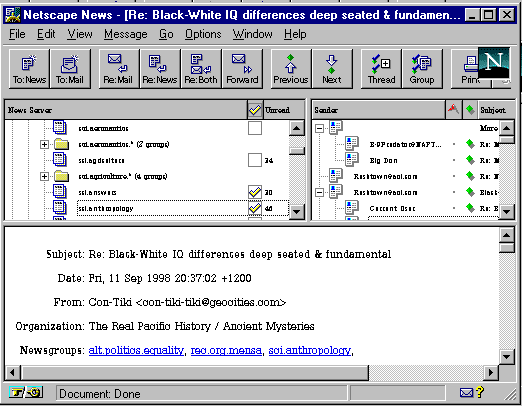The image size is (522, 407).
Task: Forward the current message
Action: click(242, 69)
